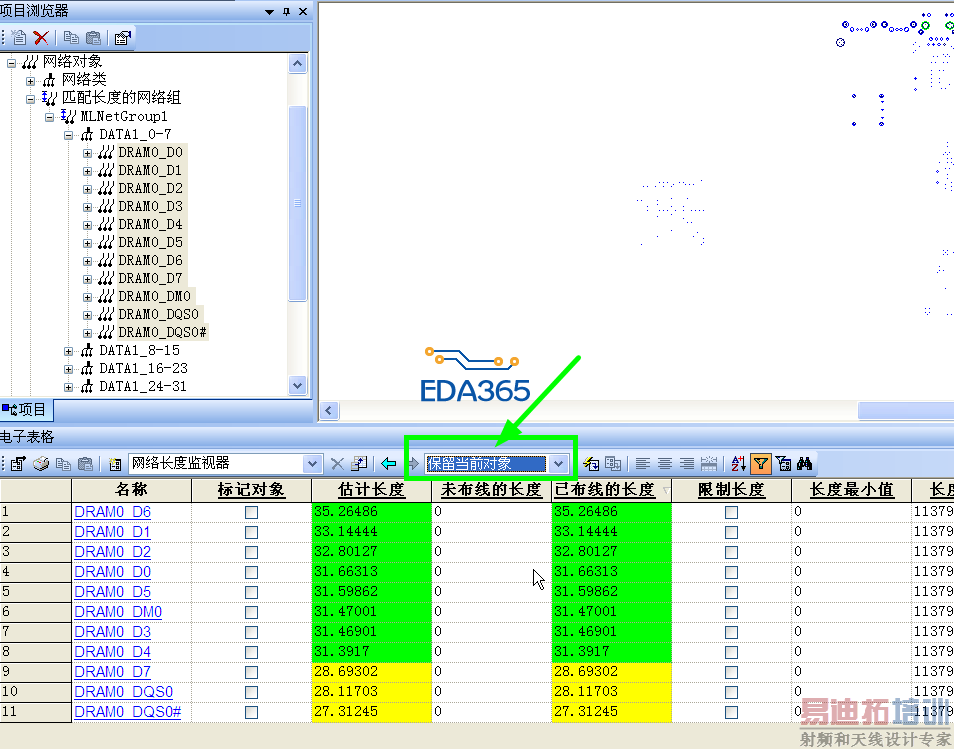Collapse the DATA1_0-7 node
The width and height of the screenshot is (954, 749).
tap(68, 135)
